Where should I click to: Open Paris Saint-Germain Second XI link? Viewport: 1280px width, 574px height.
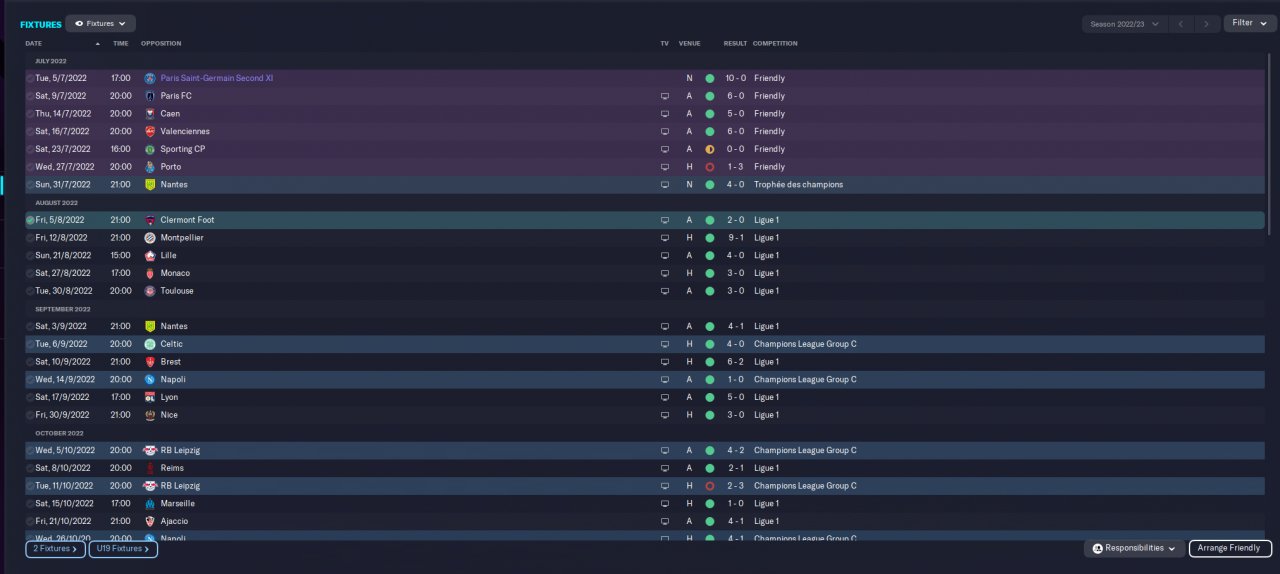pos(217,78)
